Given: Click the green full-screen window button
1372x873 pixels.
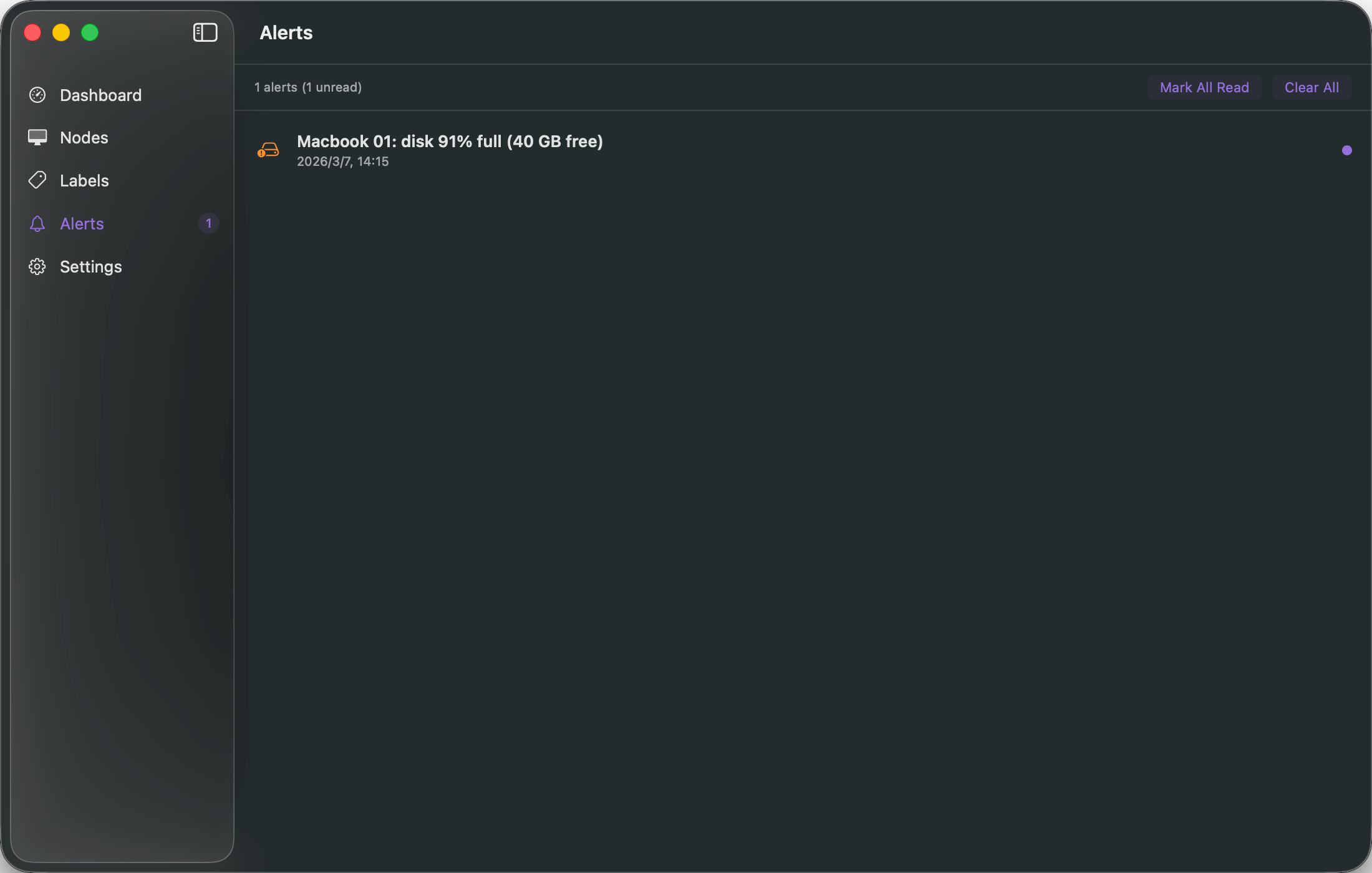Looking at the screenshot, I should pyautogui.click(x=90, y=32).
